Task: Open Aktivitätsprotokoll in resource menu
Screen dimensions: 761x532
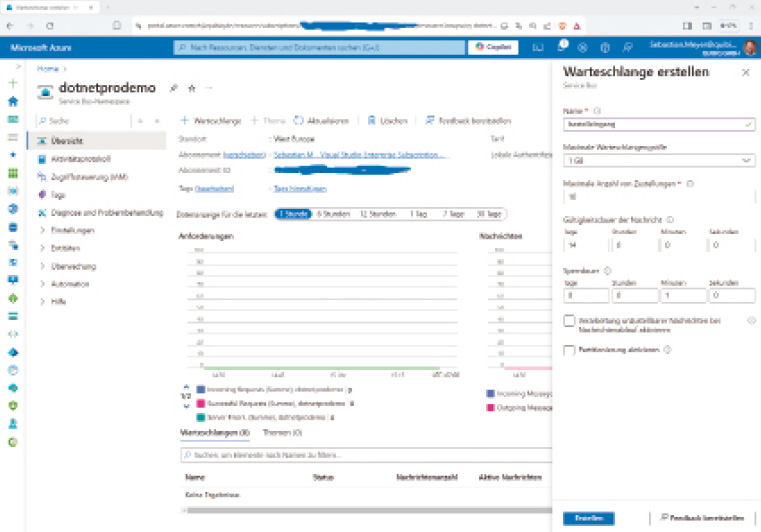Action: [x=81, y=159]
